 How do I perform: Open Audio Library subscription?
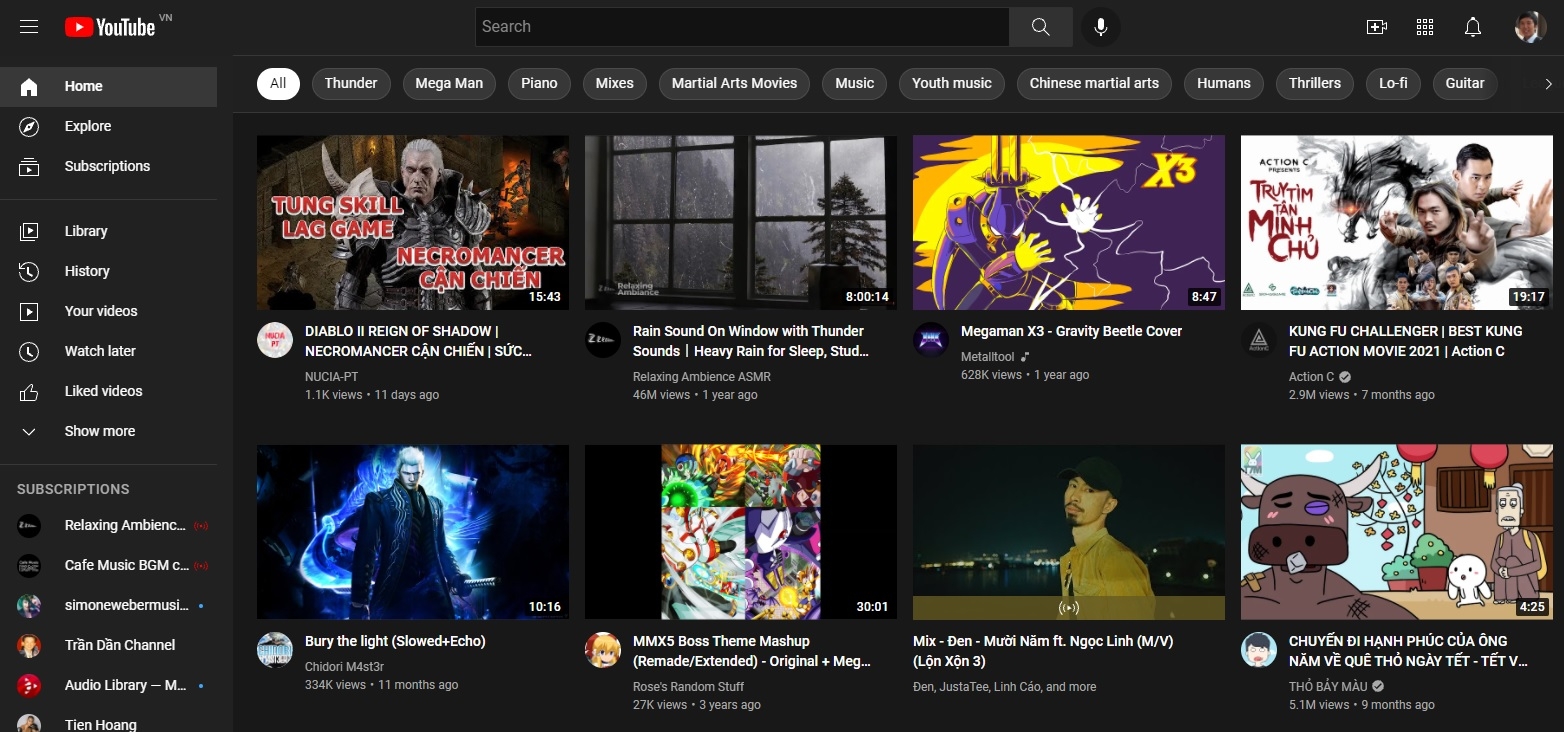pyautogui.click(x=108, y=685)
